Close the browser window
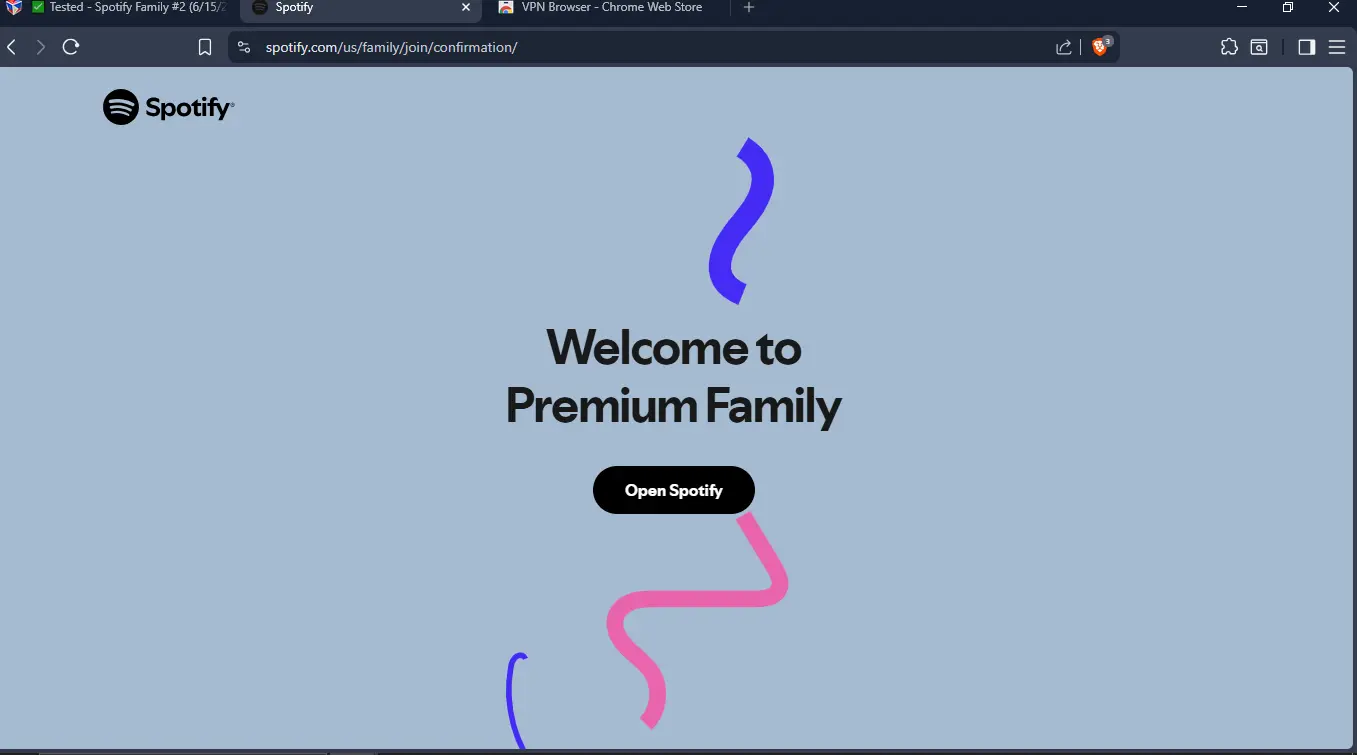Image resolution: width=1357 pixels, height=755 pixels. pyautogui.click(x=1334, y=7)
